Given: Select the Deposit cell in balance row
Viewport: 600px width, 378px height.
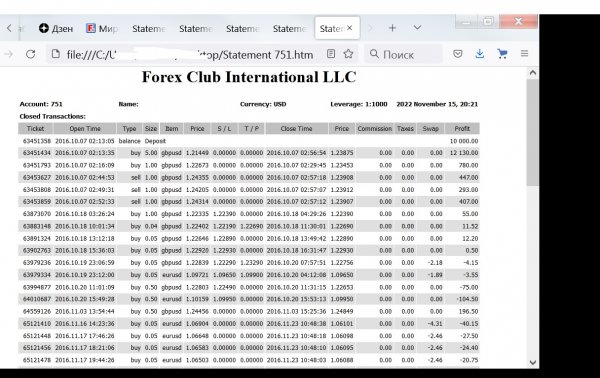Looking at the screenshot, I should pyautogui.click(x=155, y=141).
